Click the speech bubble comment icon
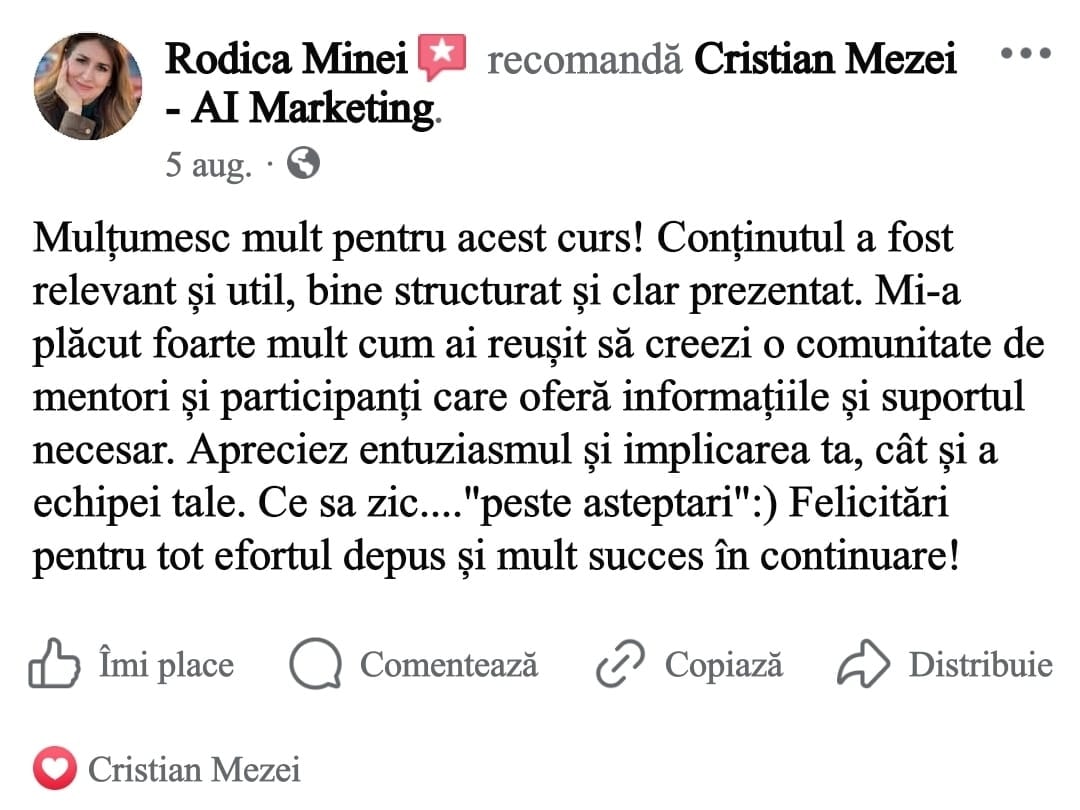1080x810 pixels. [x=315, y=664]
